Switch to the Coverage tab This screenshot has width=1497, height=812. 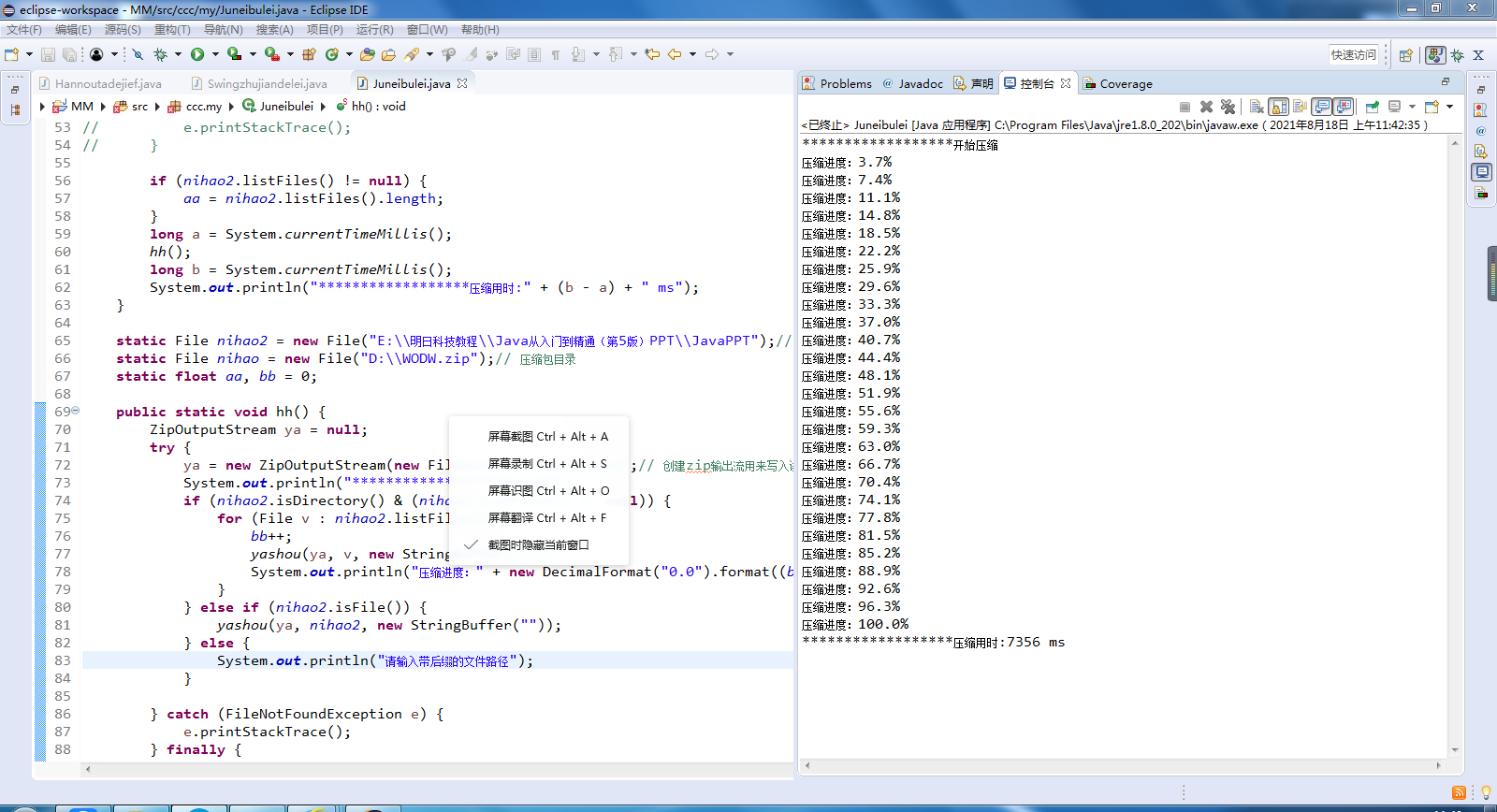pyautogui.click(x=1118, y=83)
